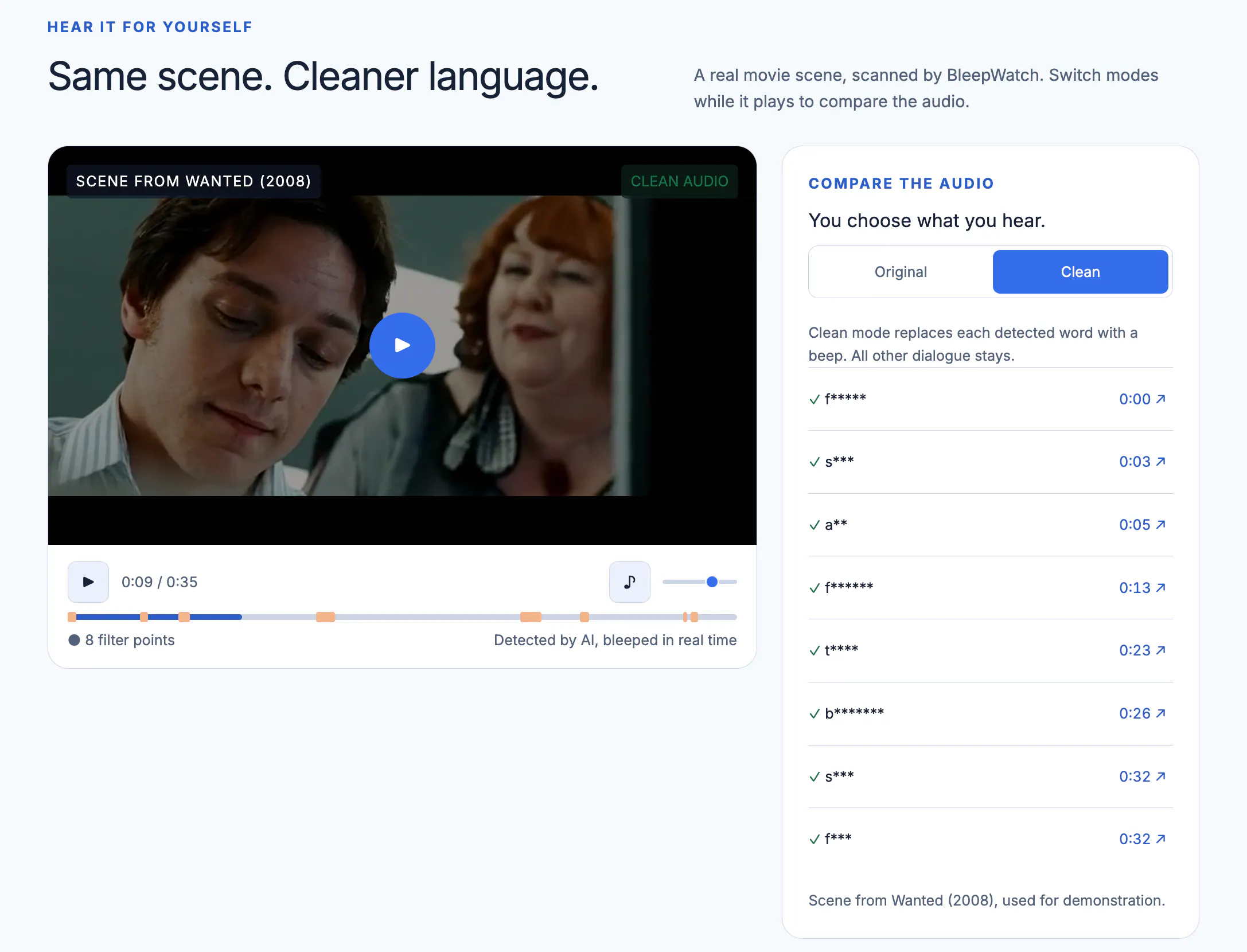Screen dimensions: 1247x952
Task: Jump to 0:00 timestamp for f*****
Action: (1142, 399)
